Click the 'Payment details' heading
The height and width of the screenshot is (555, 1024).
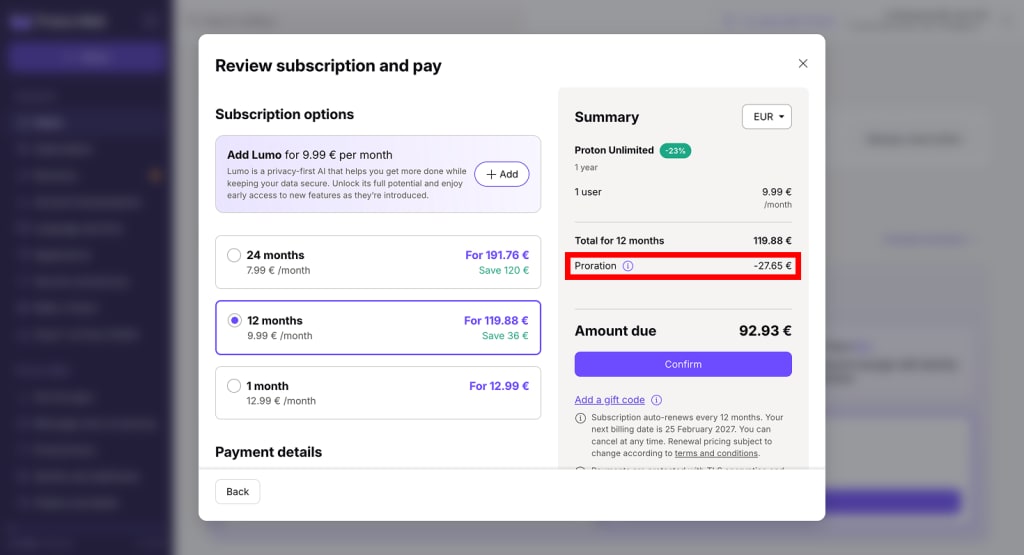(268, 452)
